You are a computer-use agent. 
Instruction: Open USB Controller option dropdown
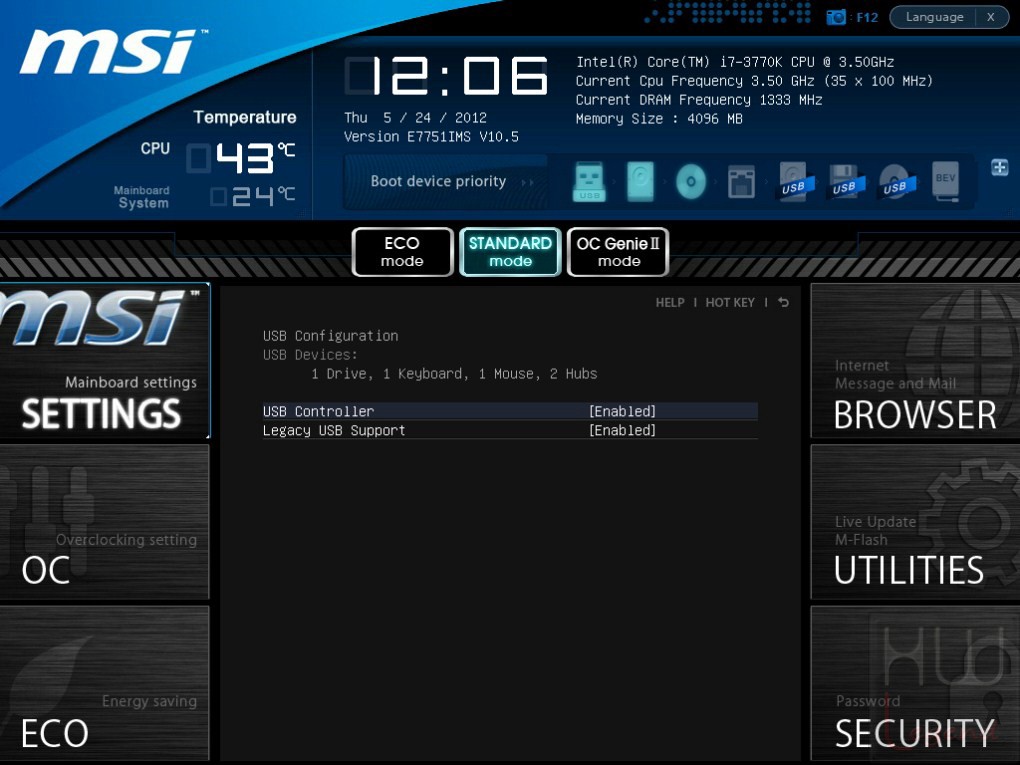pyautogui.click(x=510, y=411)
